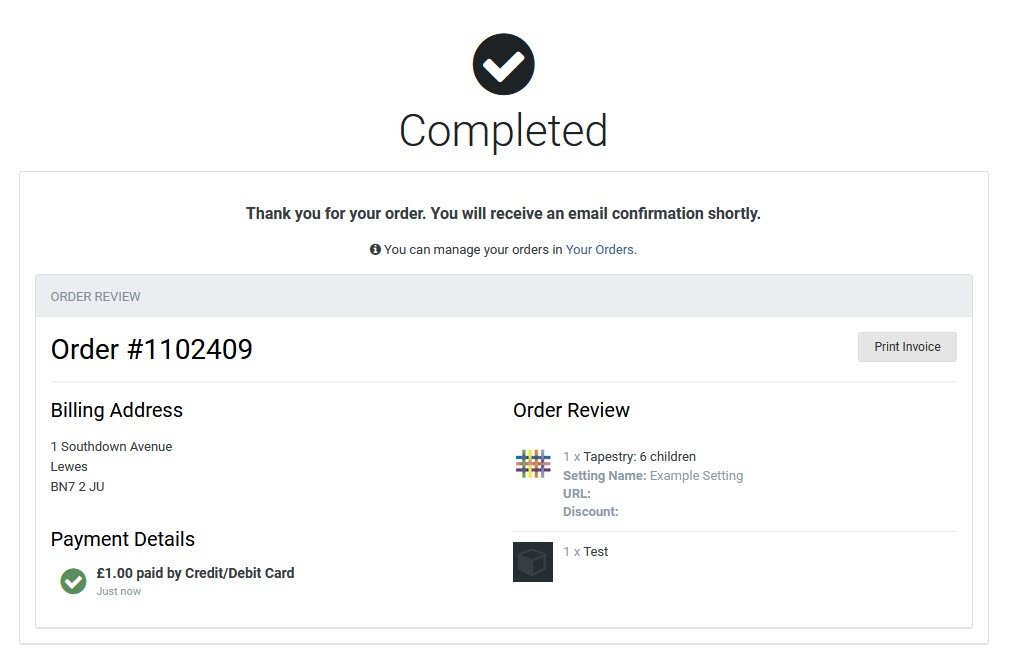This screenshot has width=1010, height=662.
Task: Click the Billing Address heading
Action: [117, 410]
